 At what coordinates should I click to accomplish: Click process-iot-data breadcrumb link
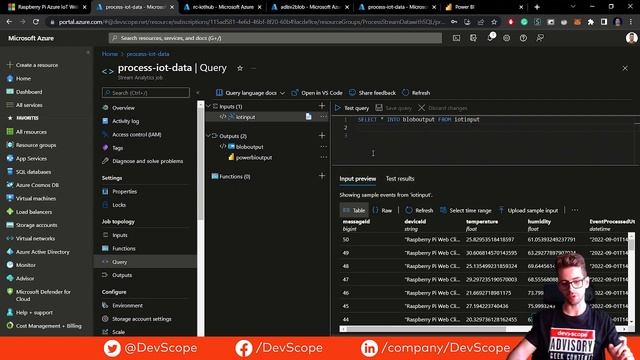(x=148, y=54)
